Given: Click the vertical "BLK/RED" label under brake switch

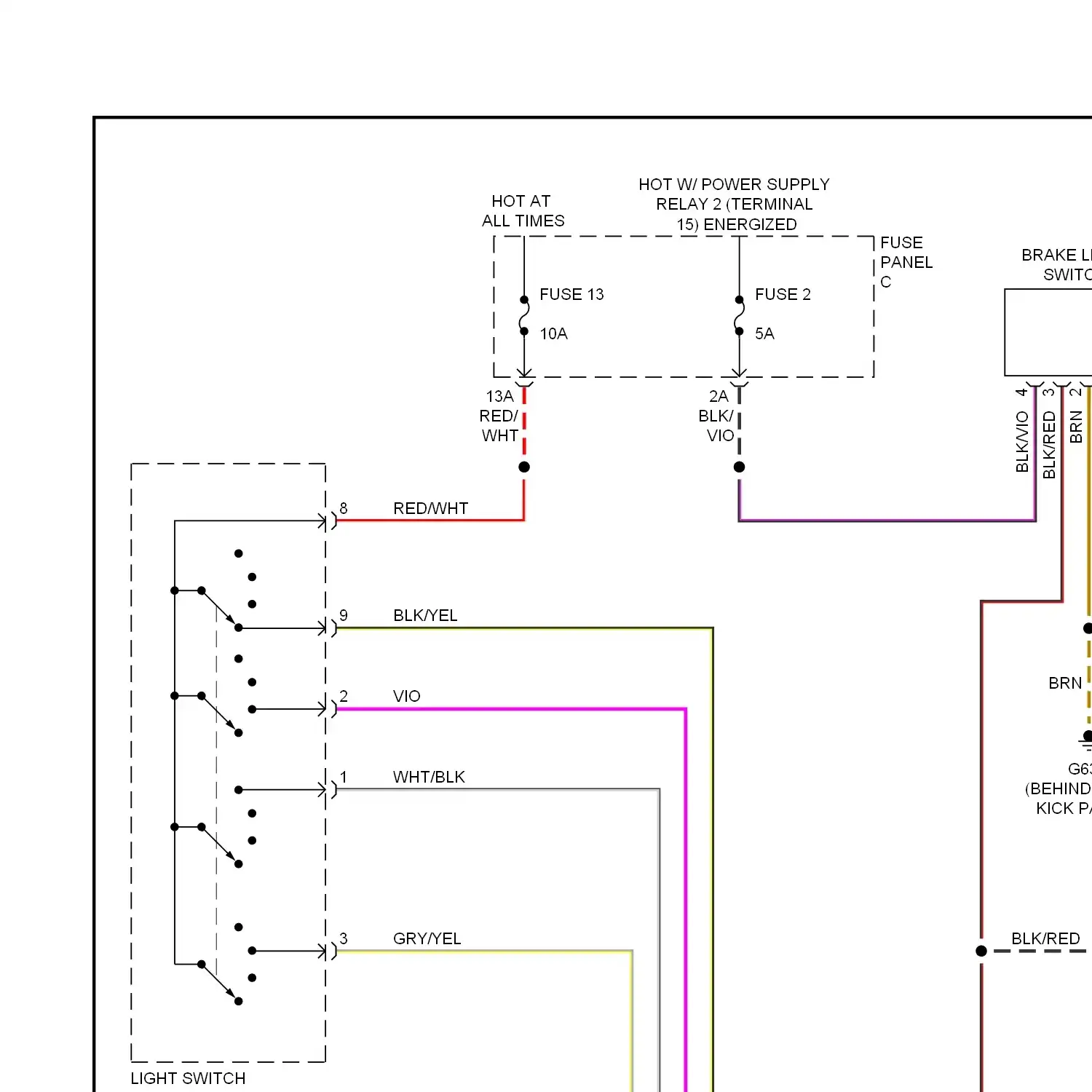Looking at the screenshot, I should coord(1049,445).
